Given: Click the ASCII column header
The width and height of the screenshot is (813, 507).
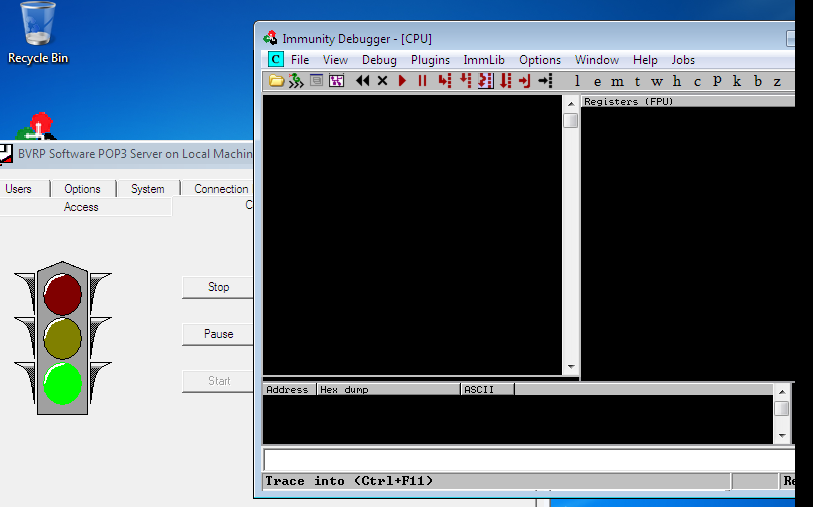Looking at the screenshot, I should tap(487, 389).
